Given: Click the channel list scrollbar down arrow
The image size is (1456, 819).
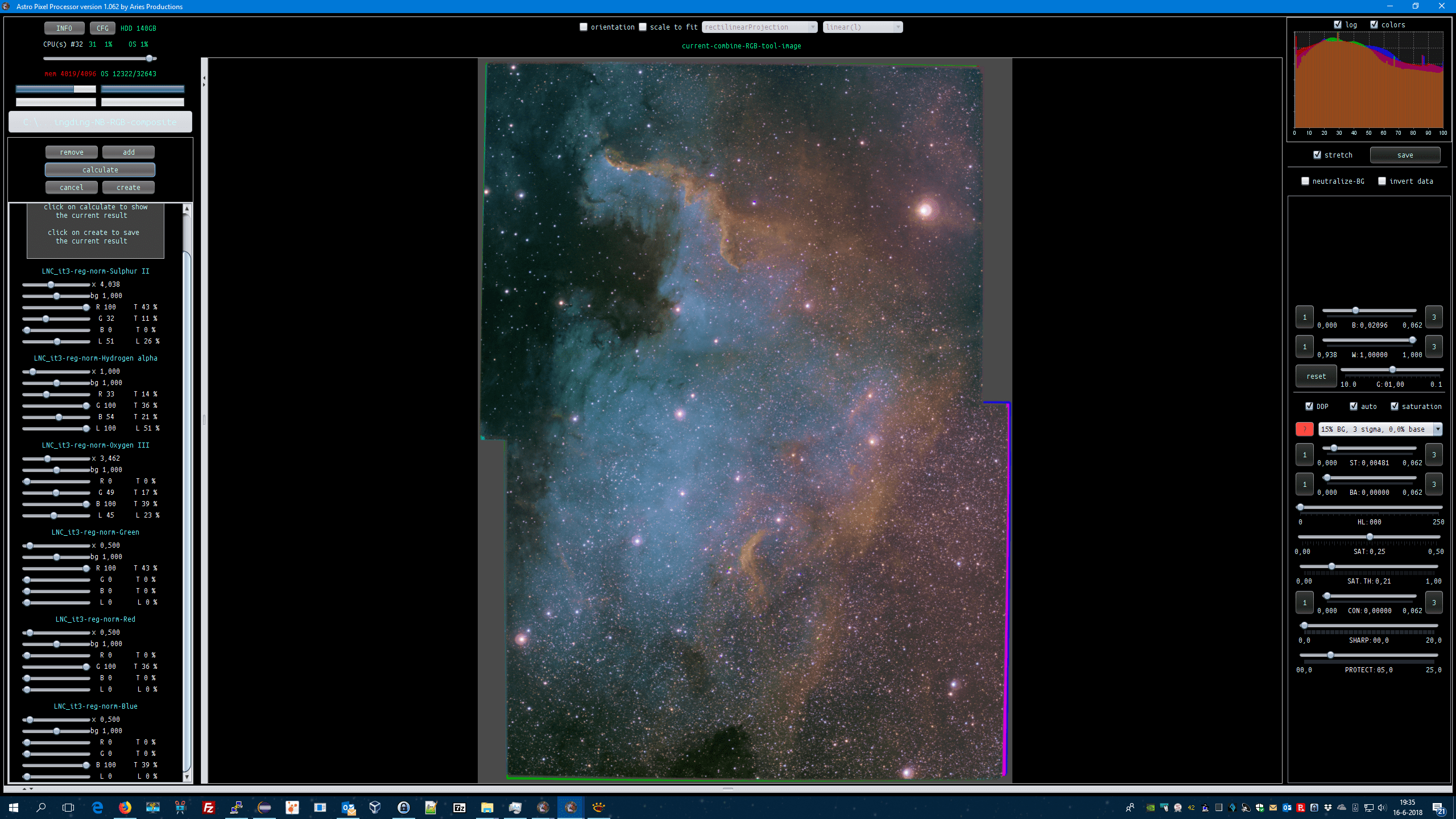Looking at the screenshot, I should coord(187,777).
